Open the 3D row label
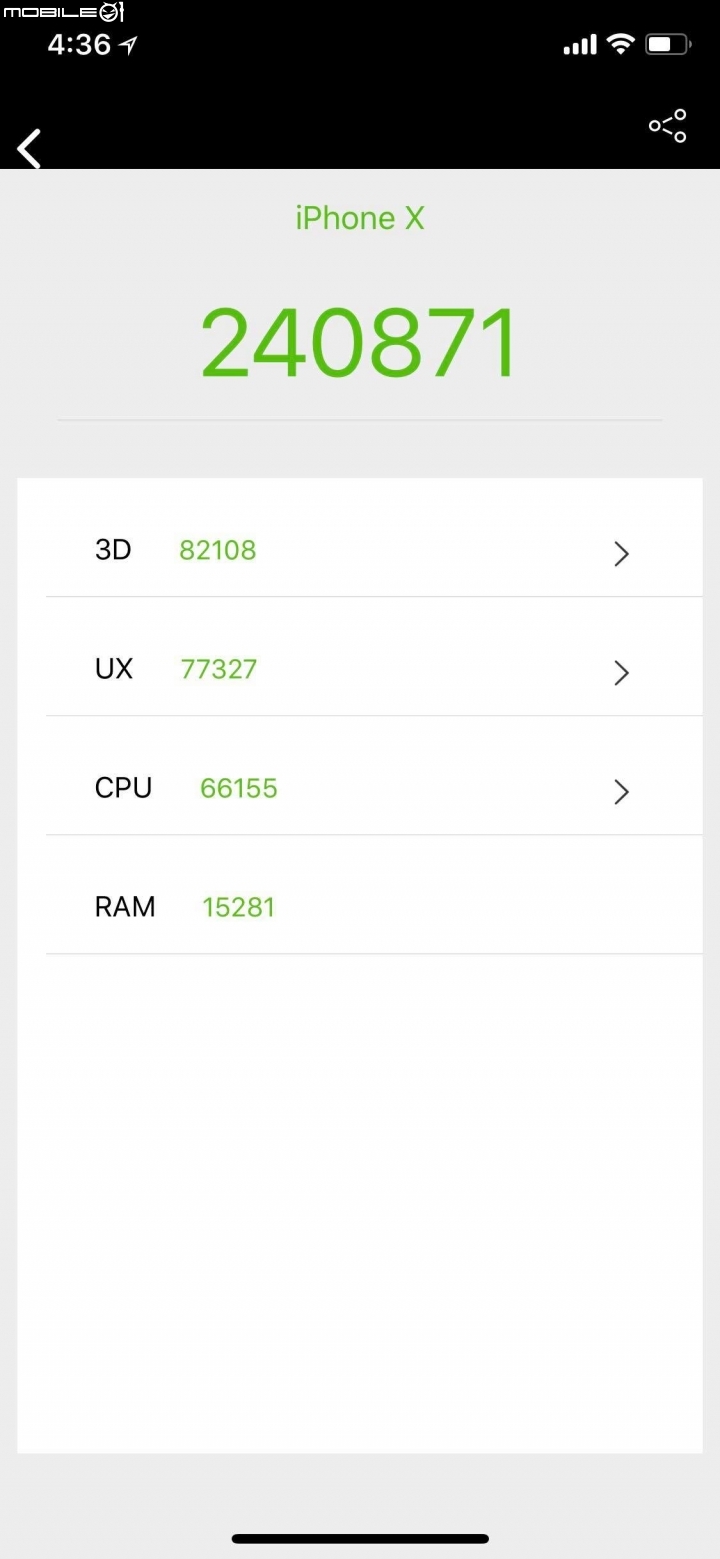This screenshot has height=1559, width=720. (x=113, y=550)
